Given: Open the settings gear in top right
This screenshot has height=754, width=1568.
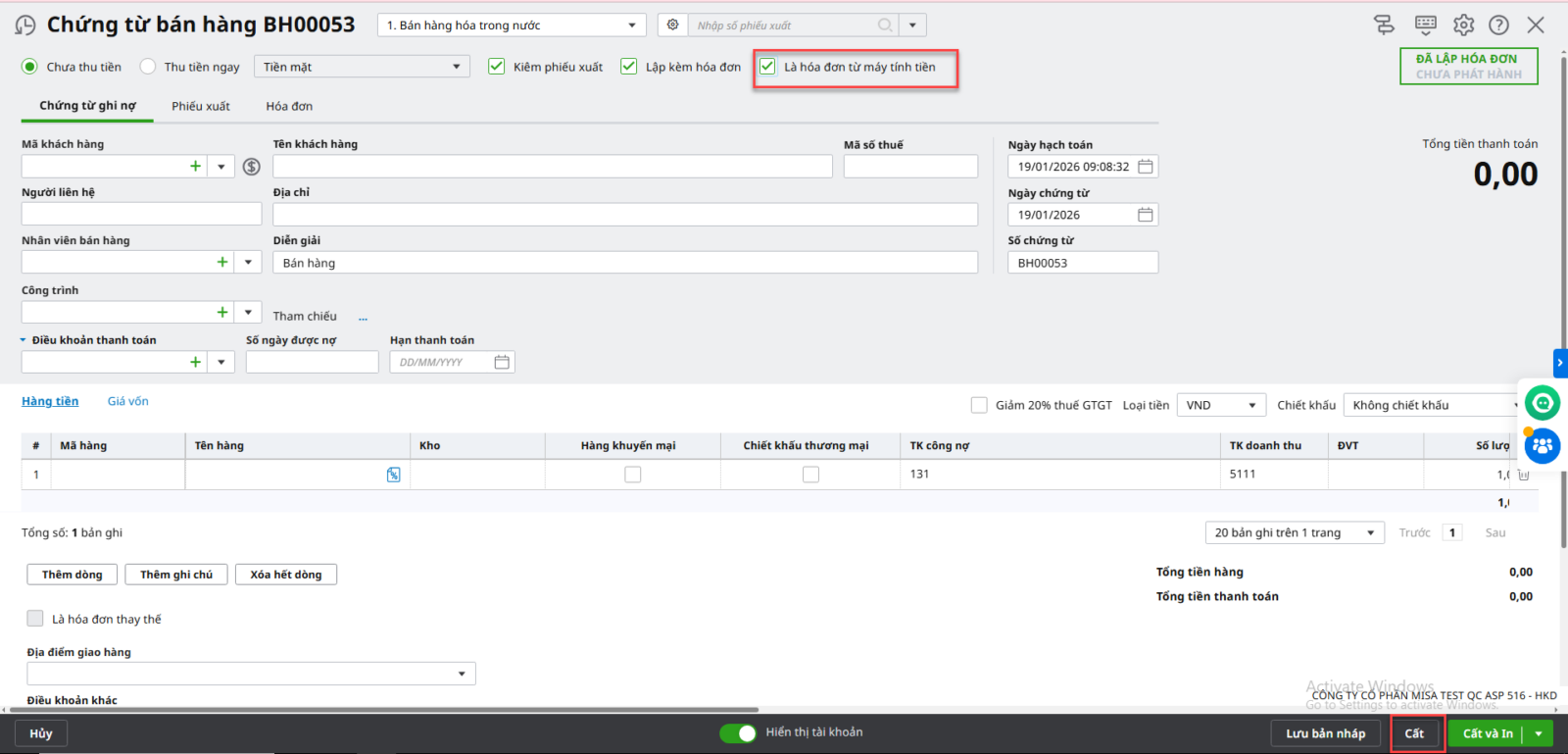Looking at the screenshot, I should 1463,25.
